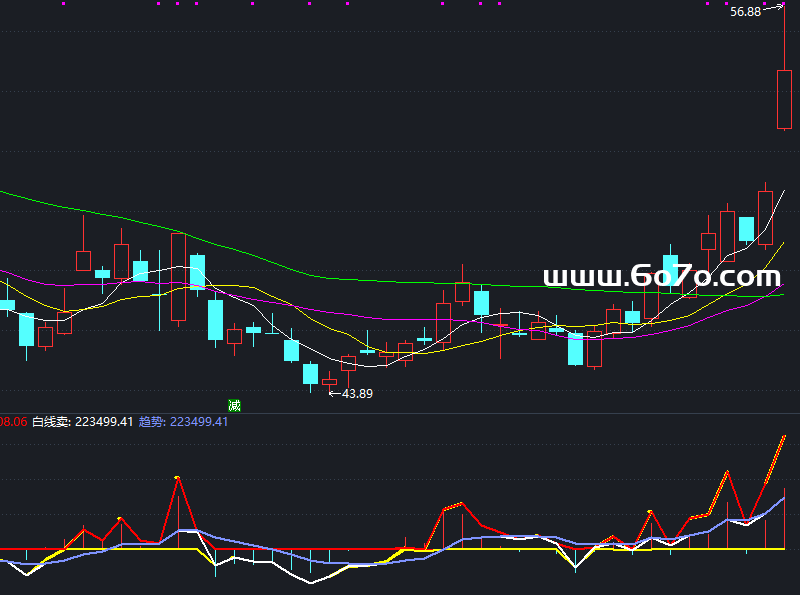
Task: Click the blue 趋势 indicator label
Action: point(151,422)
